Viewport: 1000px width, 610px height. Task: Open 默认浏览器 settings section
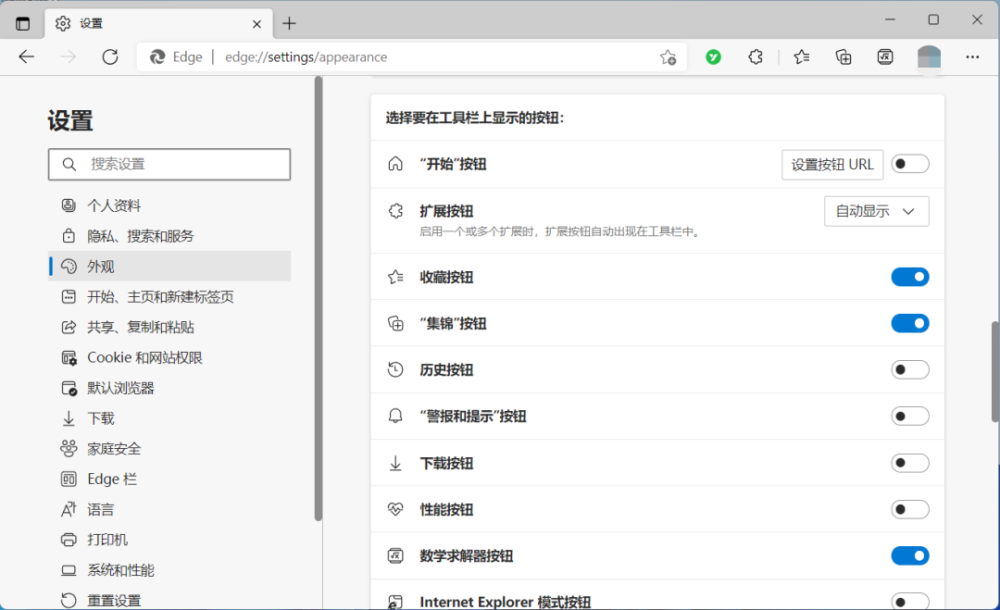pos(170,388)
